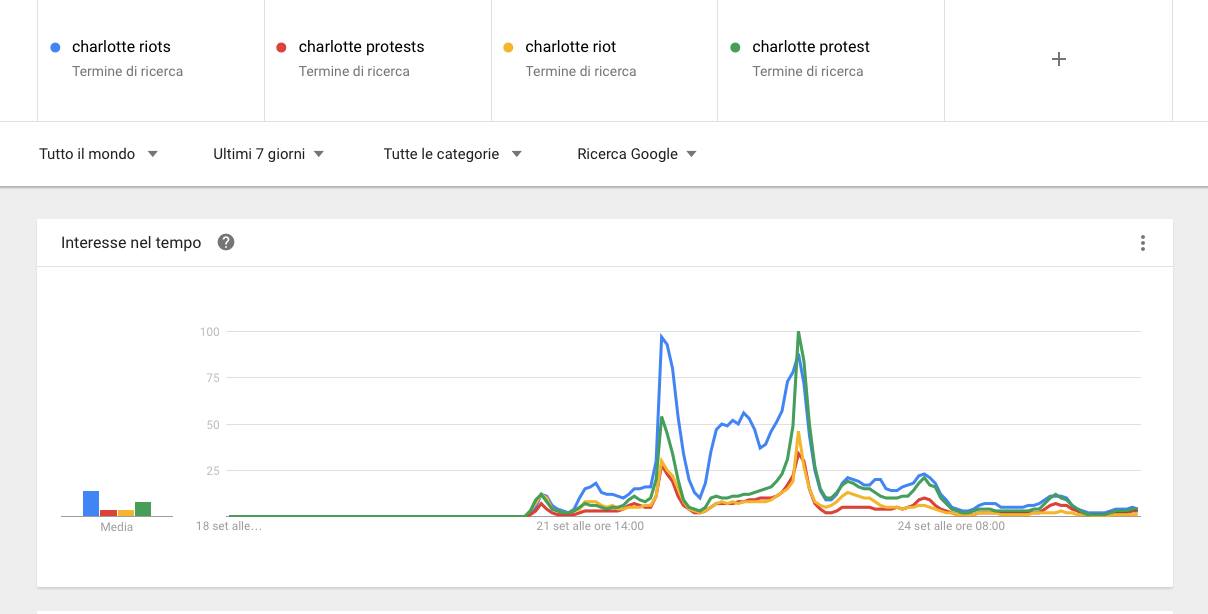Open the Ultimi 7 giorni time range dropdown
1208x614 pixels.
pos(268,154)
